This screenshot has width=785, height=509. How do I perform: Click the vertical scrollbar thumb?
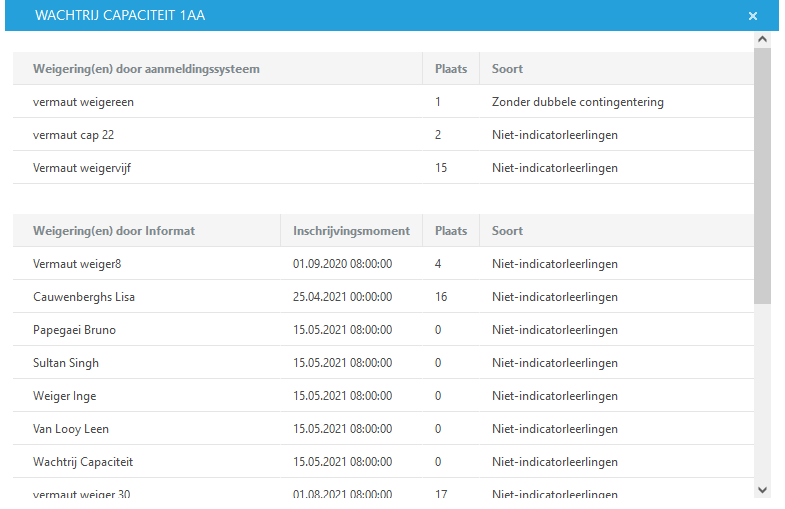(x=762, y=175)
